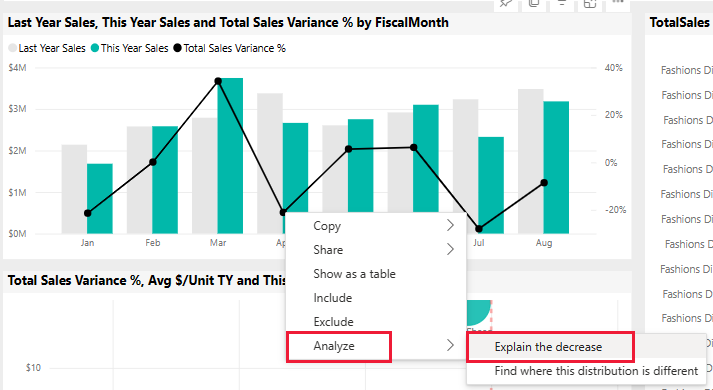Select the teal March This Year bar

[x=230, y=156]
